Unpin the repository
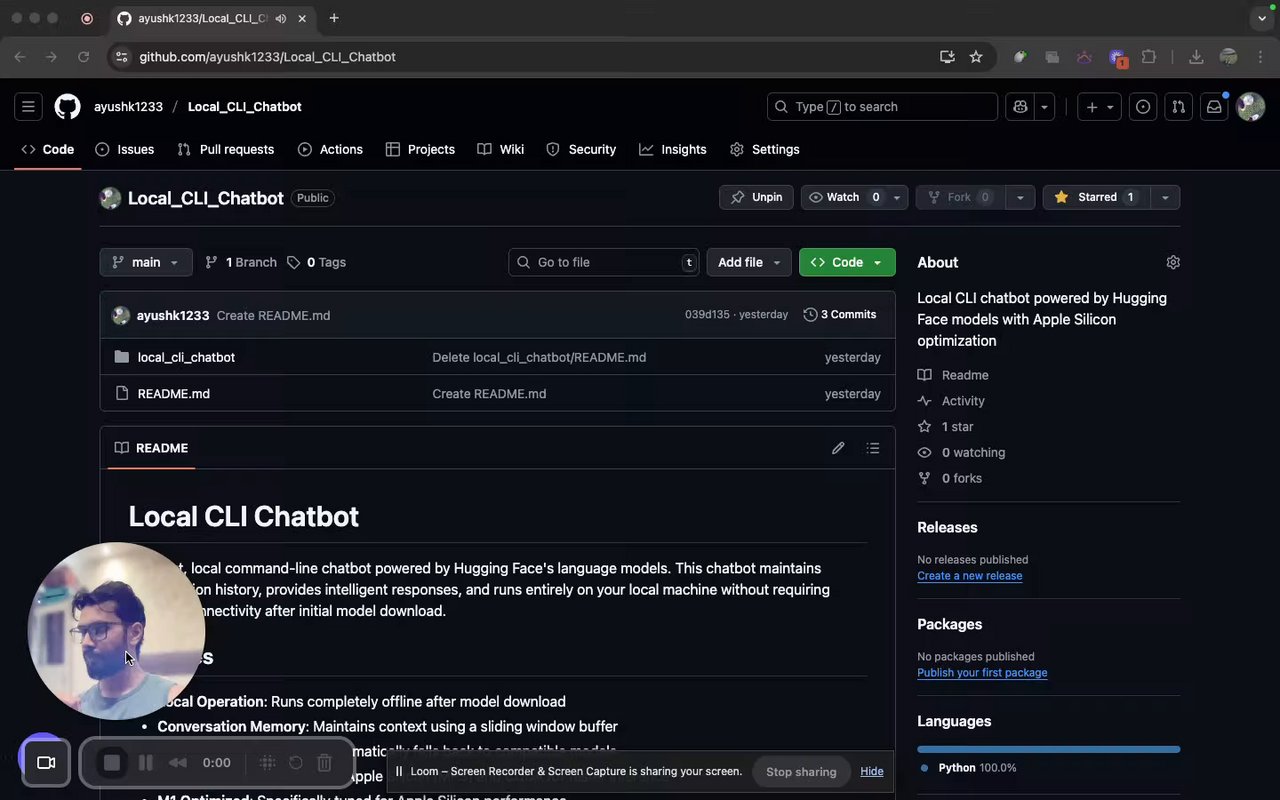 757,197
